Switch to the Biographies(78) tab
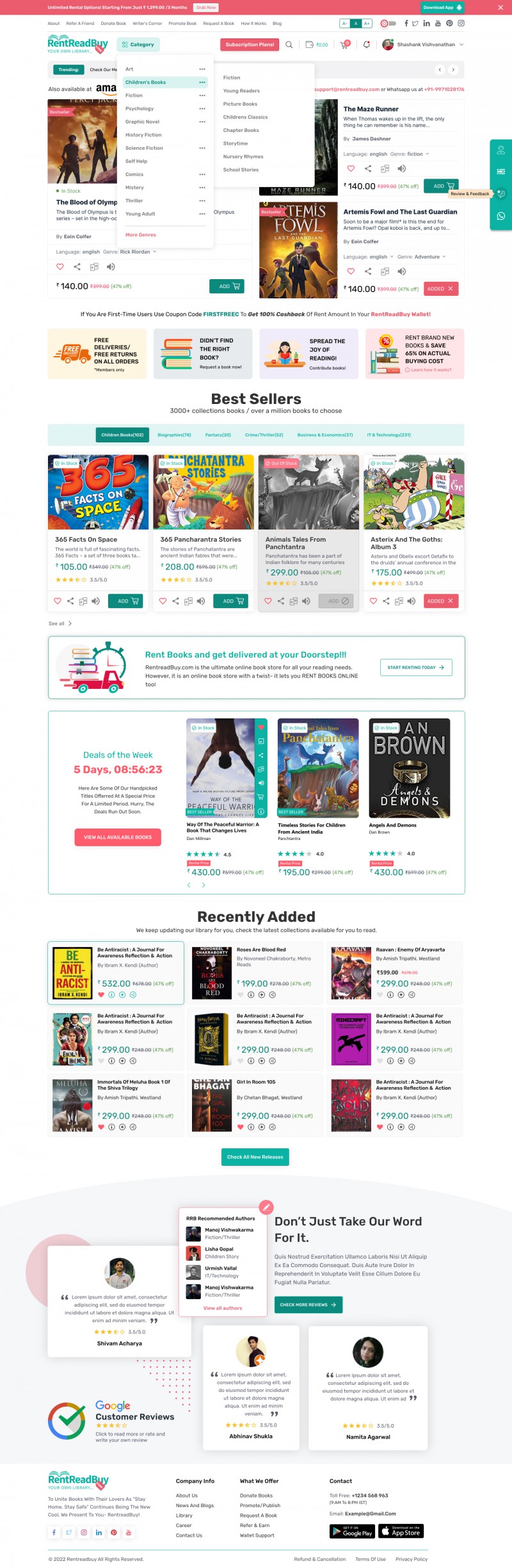Viewport: 512px width, 1568px height. click(x=174, y=435)
